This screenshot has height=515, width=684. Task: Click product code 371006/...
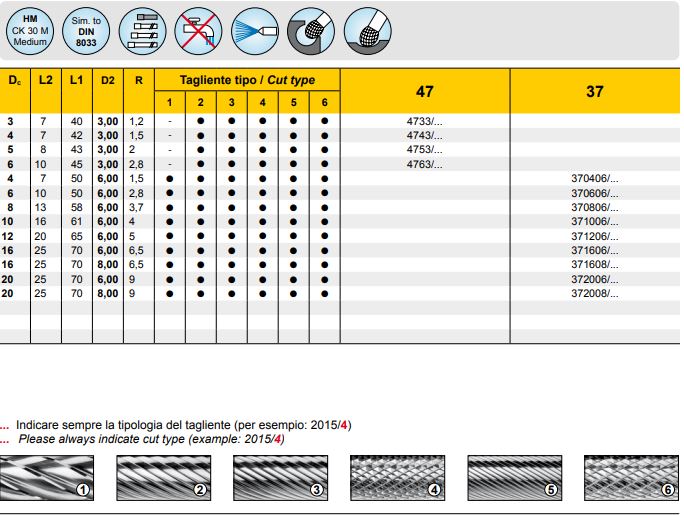(594, 221)
